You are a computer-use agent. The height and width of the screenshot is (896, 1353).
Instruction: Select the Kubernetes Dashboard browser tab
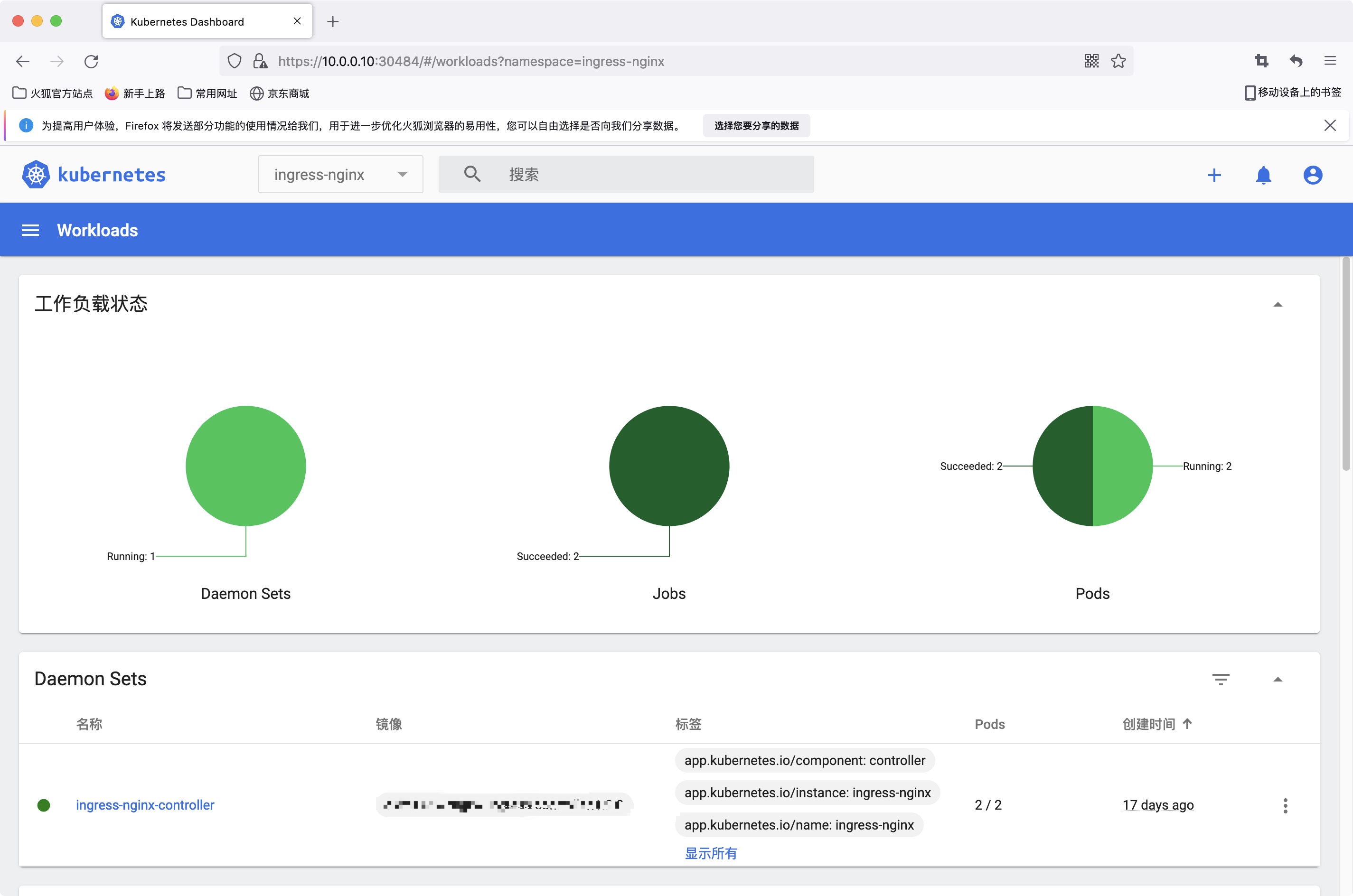tap(207, 21)
